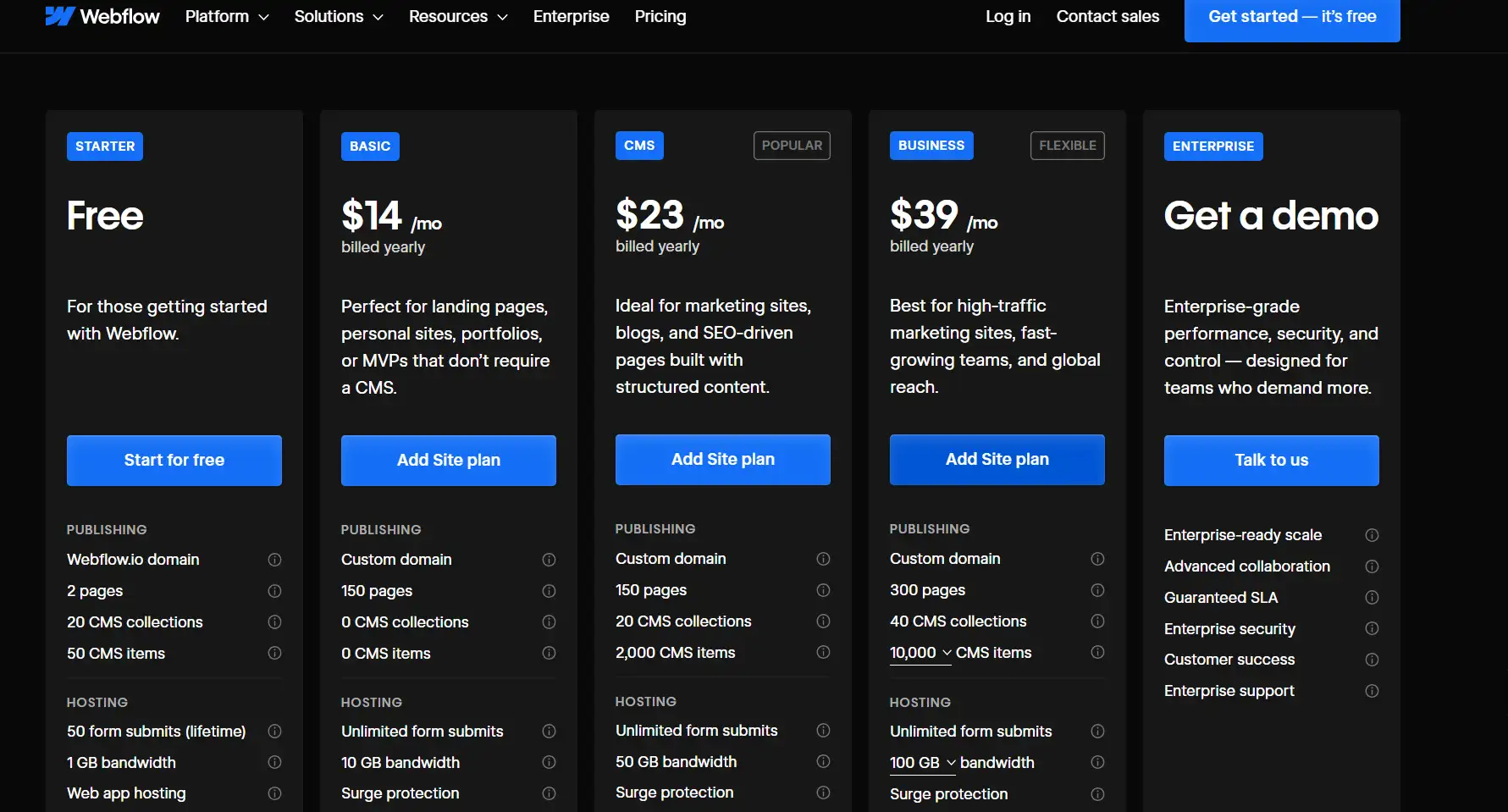This screenshot has height=812, width=1508.
Task: Show info for Basic 150 pages
Action: coord(549,591)
